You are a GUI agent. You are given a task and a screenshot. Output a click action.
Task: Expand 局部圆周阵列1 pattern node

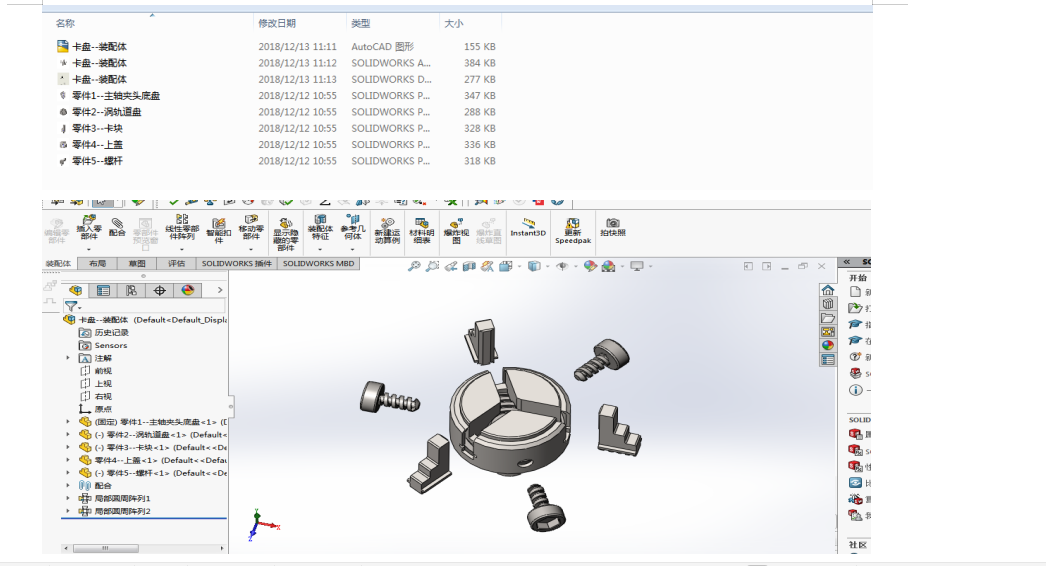coord(68,498)
